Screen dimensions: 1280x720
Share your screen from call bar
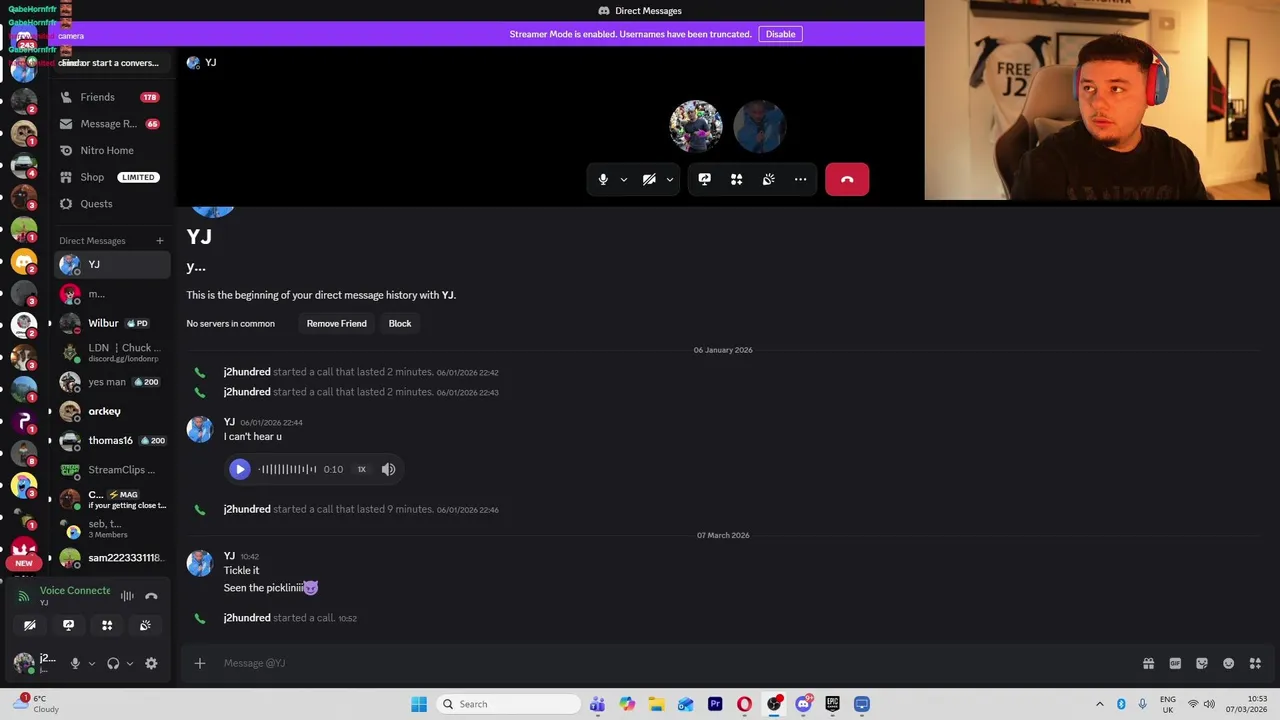(x=704, y=180)
